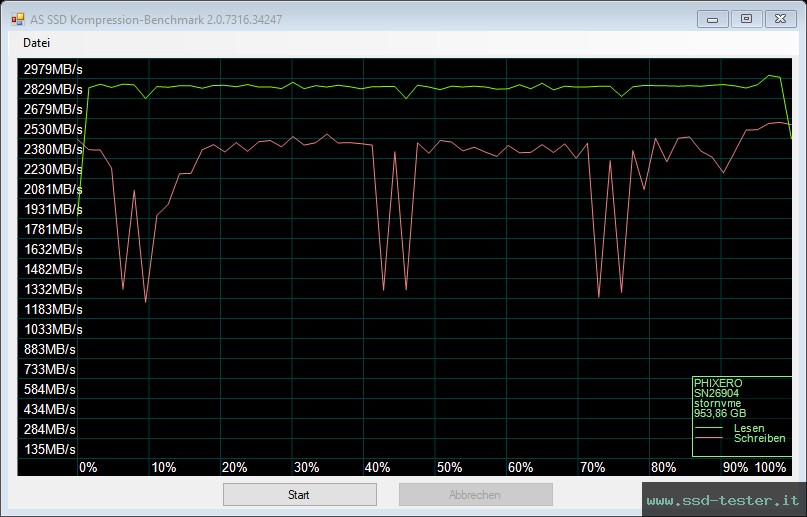The height and width of the screenshot is (517, 807).
Task: Click the 2679MB/s axis label
Action: point(53,109)
